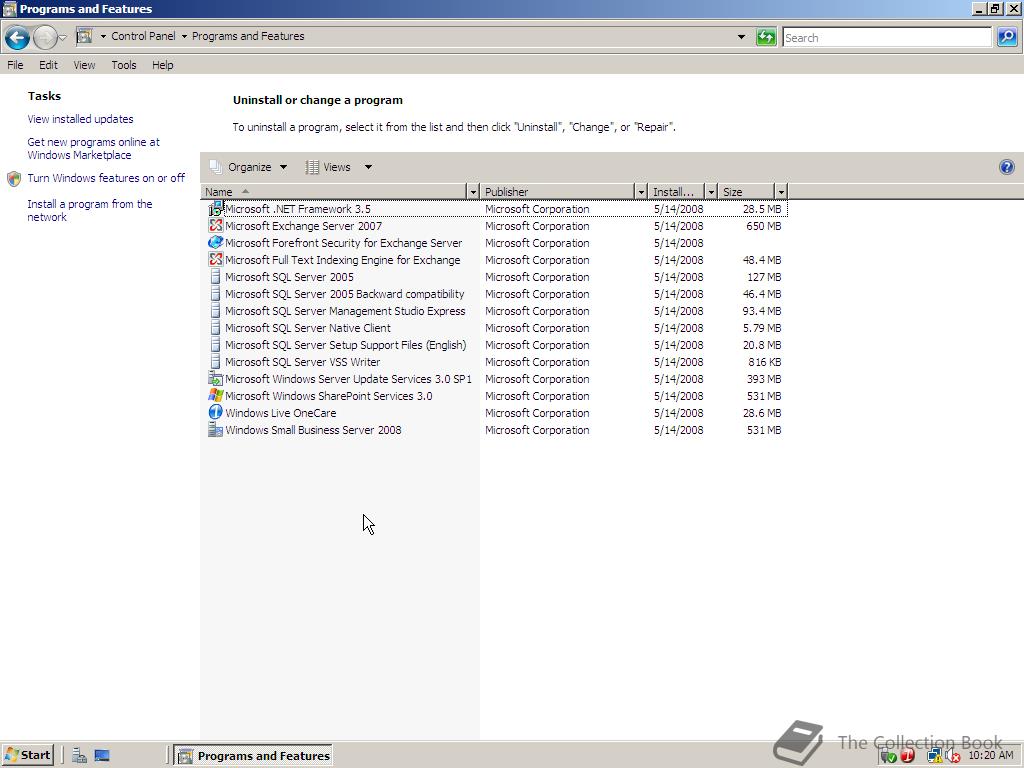Click the Windows Server Update Services icon
The height and width of the screenshot is (768, 1024).
[216, 379]
